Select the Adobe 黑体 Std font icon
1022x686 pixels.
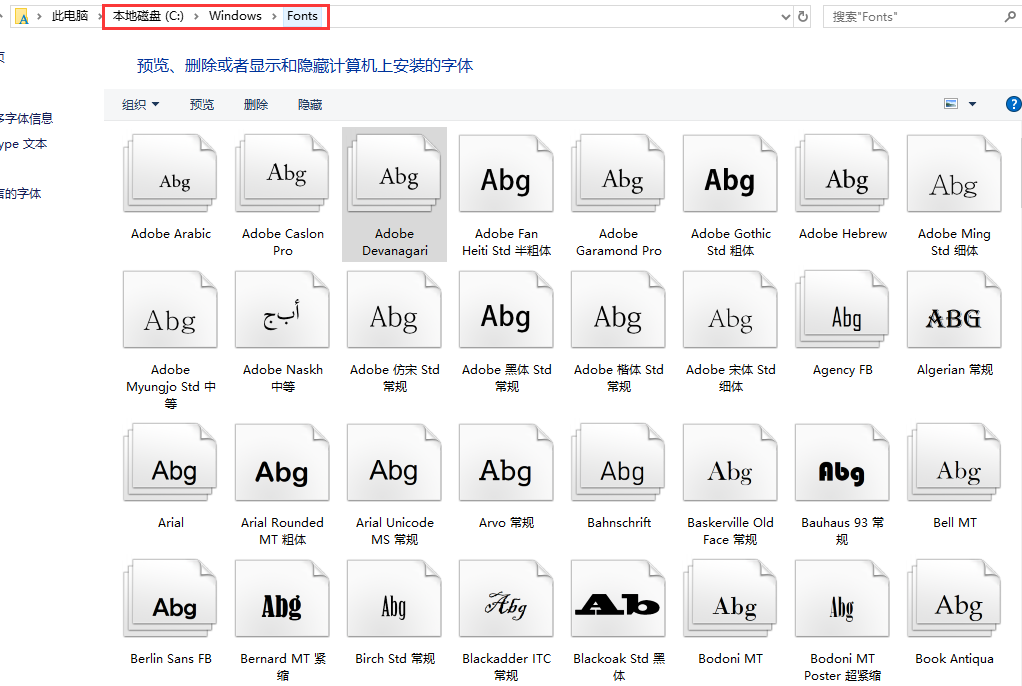(506, 310)
